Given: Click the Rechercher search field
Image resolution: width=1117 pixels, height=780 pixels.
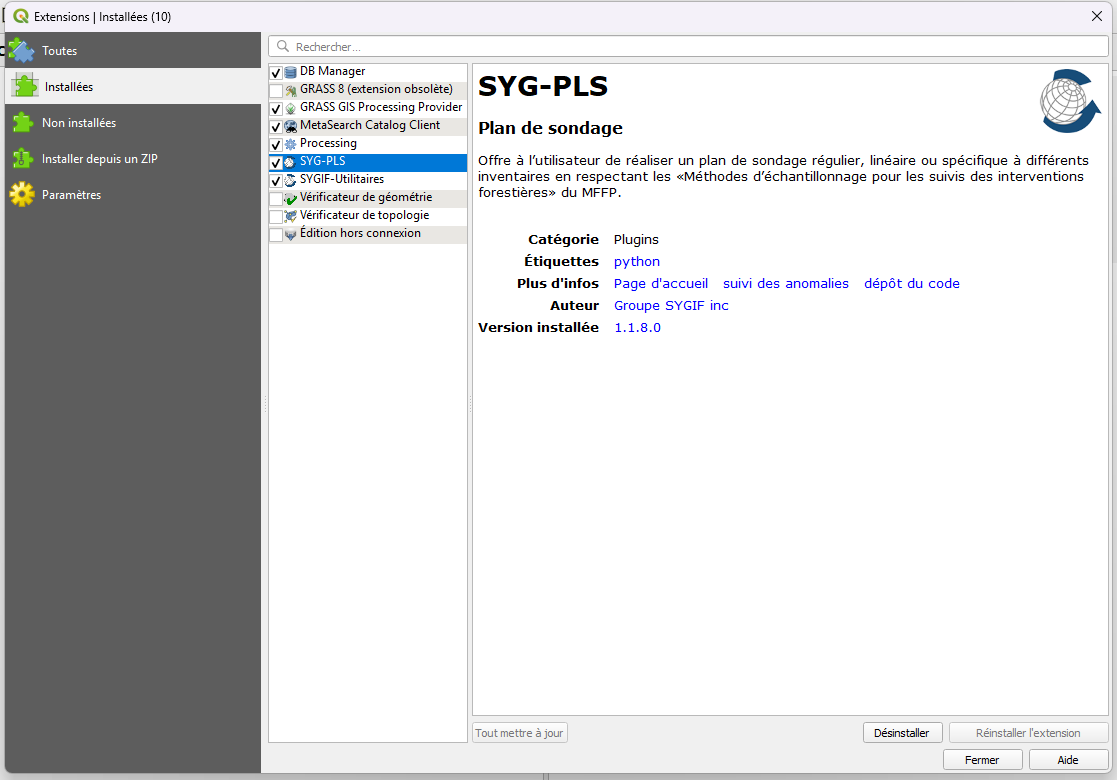Looking at the screenshot, I should [690, 47].
